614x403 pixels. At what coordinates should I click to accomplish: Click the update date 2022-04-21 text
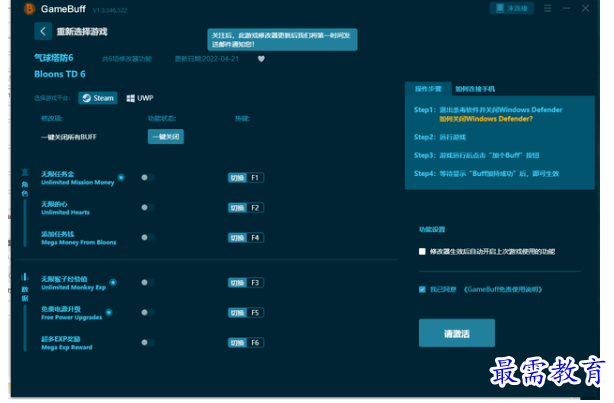pos(207,59)
